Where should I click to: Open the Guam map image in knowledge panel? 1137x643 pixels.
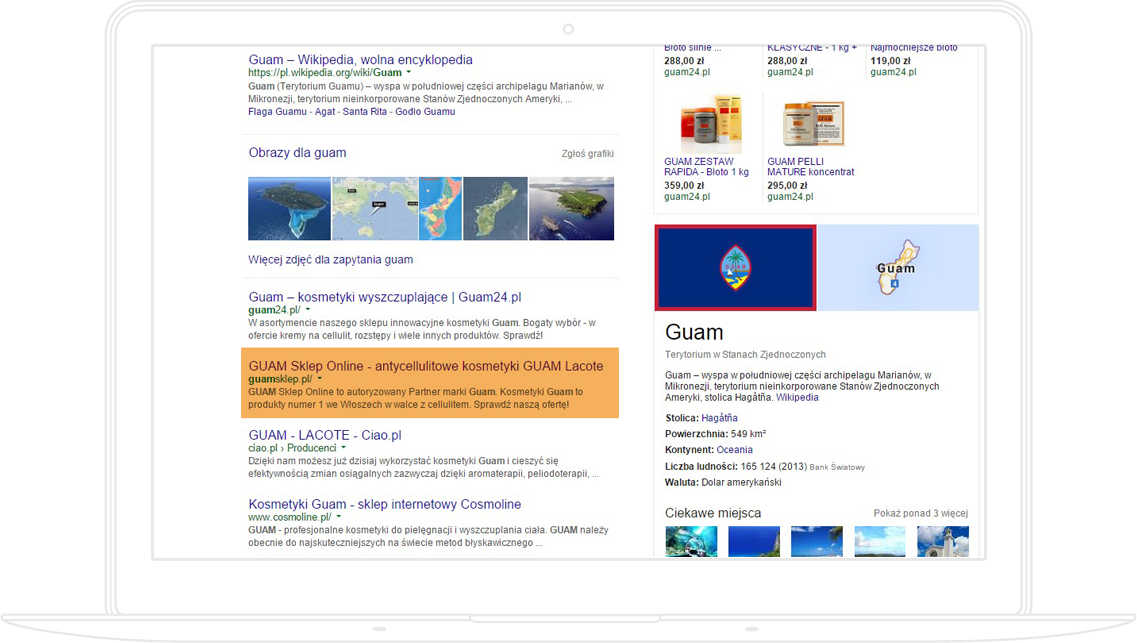[898, 267]
